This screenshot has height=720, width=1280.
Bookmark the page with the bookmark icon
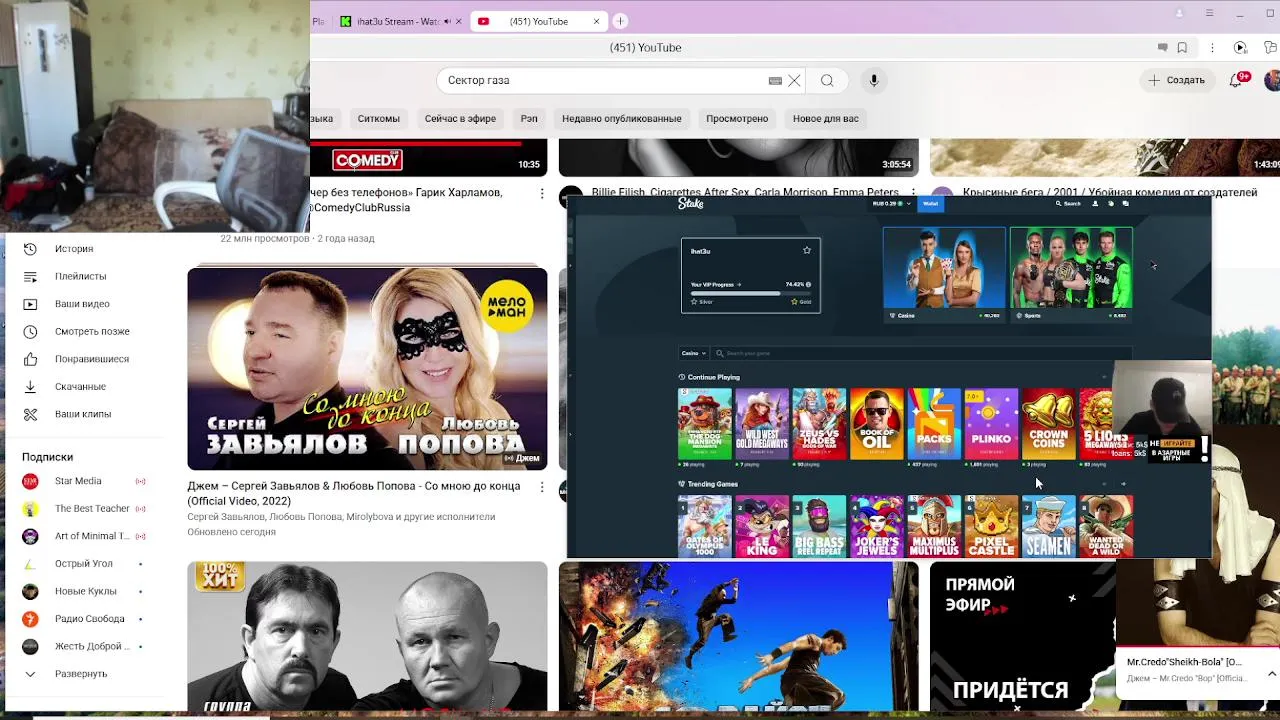tap(1182, 48)
